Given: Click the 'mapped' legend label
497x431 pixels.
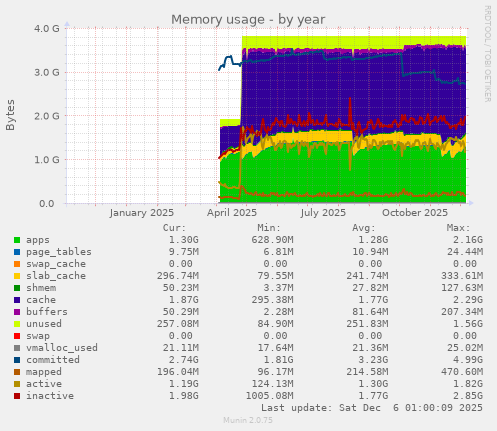Looking at the screenshot, I should click(44, 372).
